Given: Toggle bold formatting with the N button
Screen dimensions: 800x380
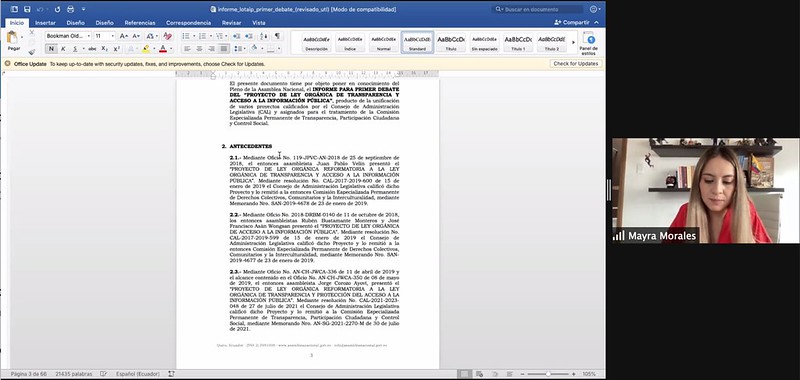Looking at the screenshot, I should 51,48.
